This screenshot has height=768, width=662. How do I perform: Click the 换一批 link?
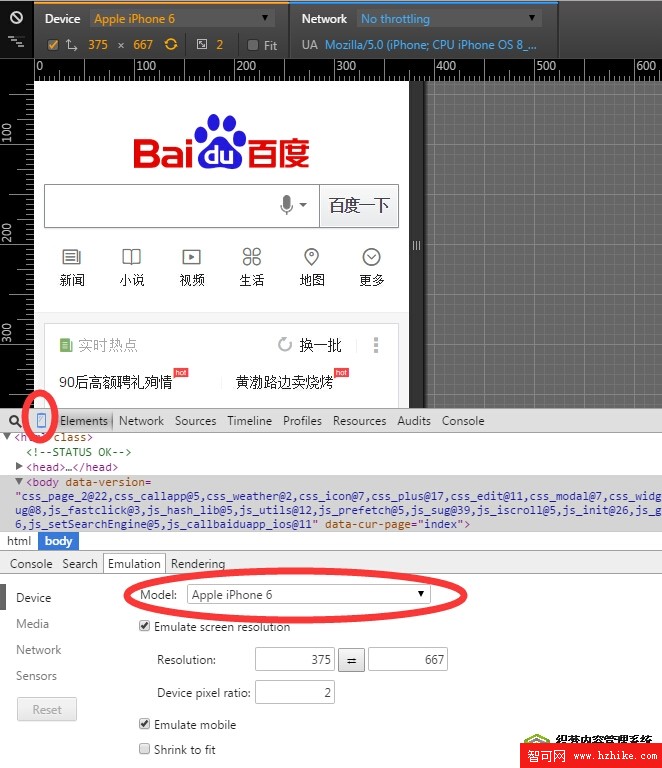tap(320, 345)
